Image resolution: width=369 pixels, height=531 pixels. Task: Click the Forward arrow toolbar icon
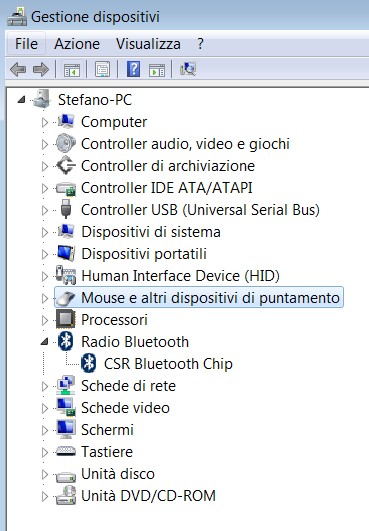(41, 70)
